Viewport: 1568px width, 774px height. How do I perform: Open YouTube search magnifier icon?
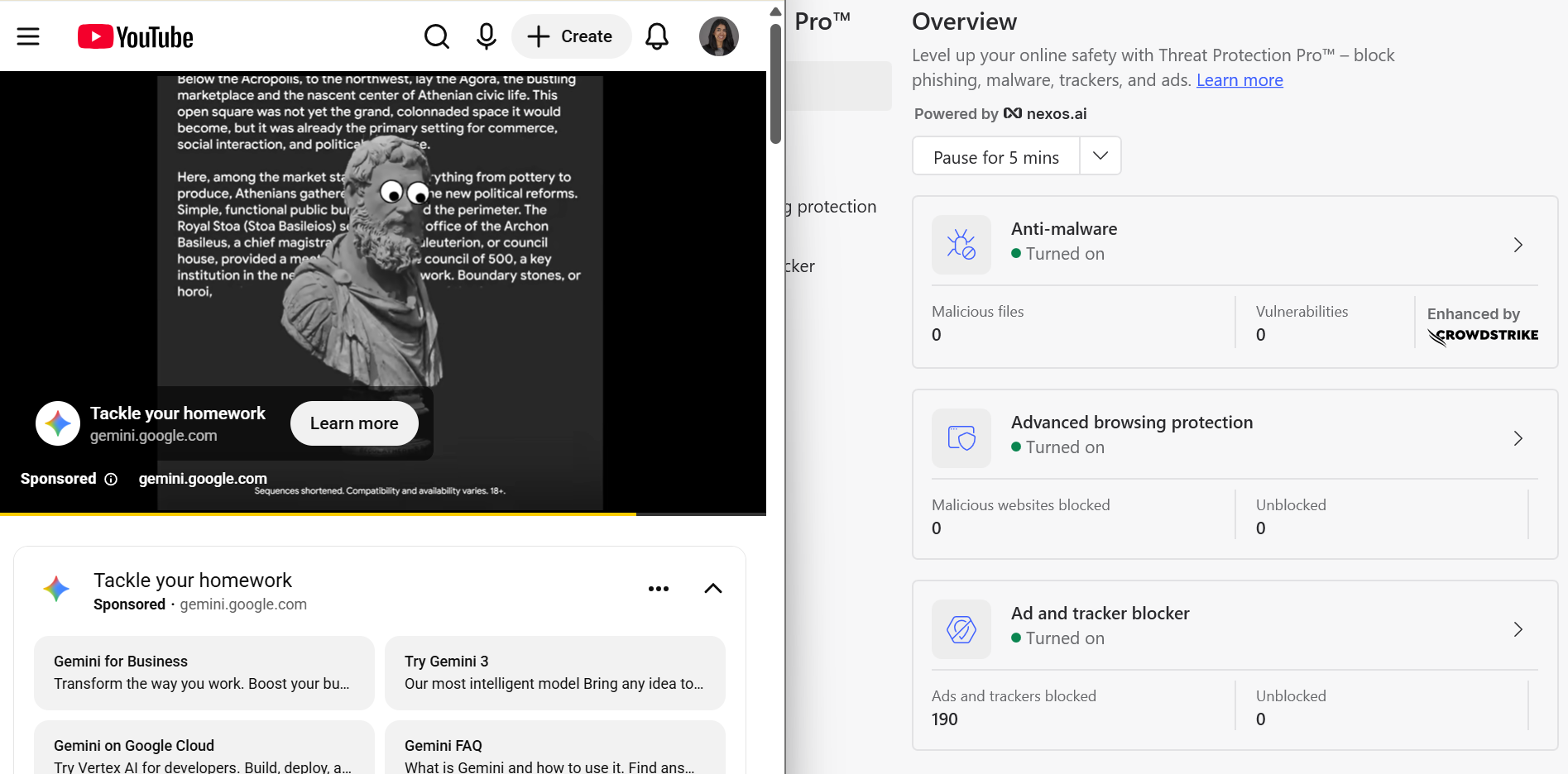pyautogui.click(x=437, y=36)
